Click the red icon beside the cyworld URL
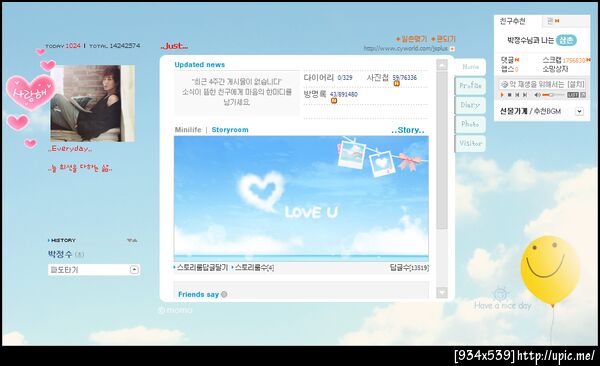Image resolution: width=600 pixels, height=366 pixels. [x=452, y=49]
